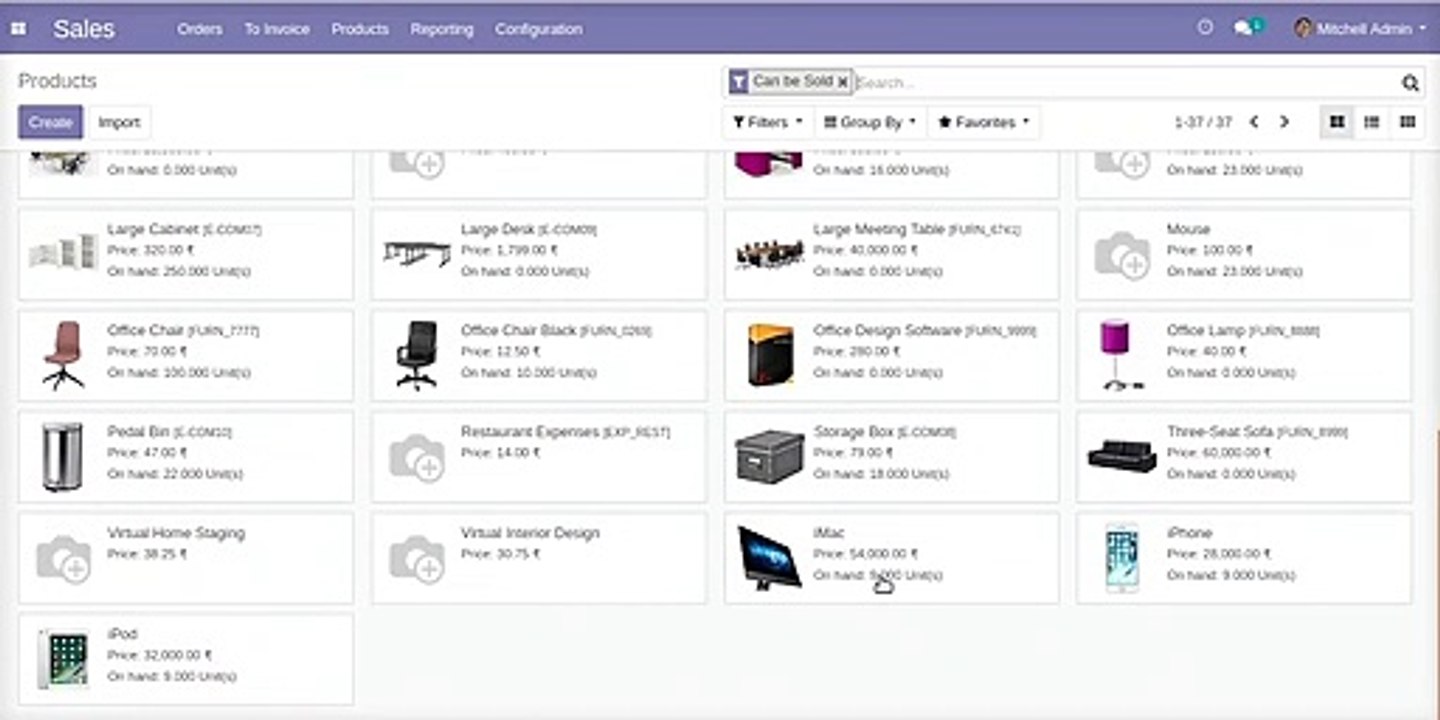1440x720 pixels.
Task: Click the Virtual Interior Design placeholder image
Action: (416, 558)
